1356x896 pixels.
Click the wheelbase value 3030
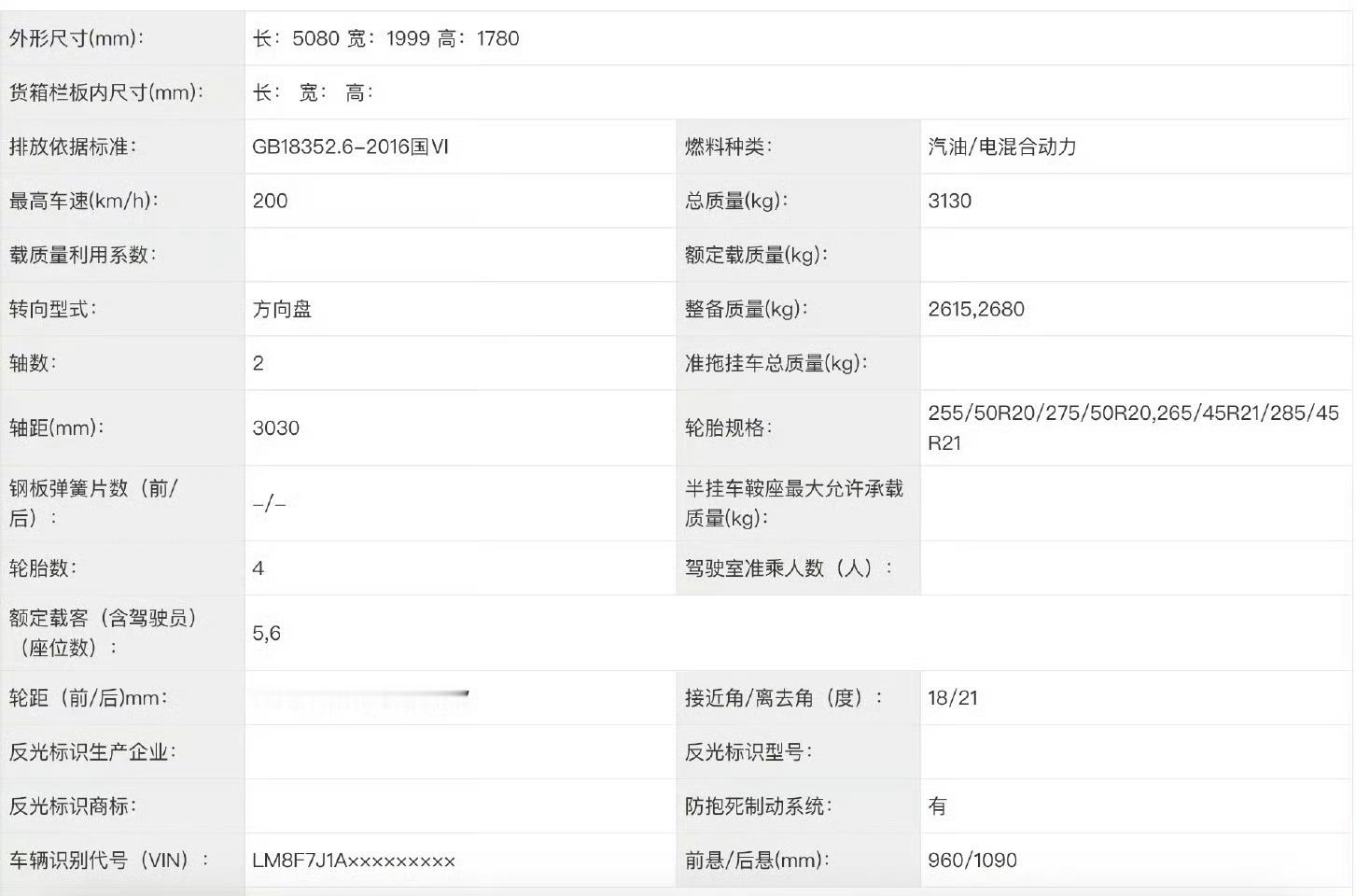(x=275, y=428)
